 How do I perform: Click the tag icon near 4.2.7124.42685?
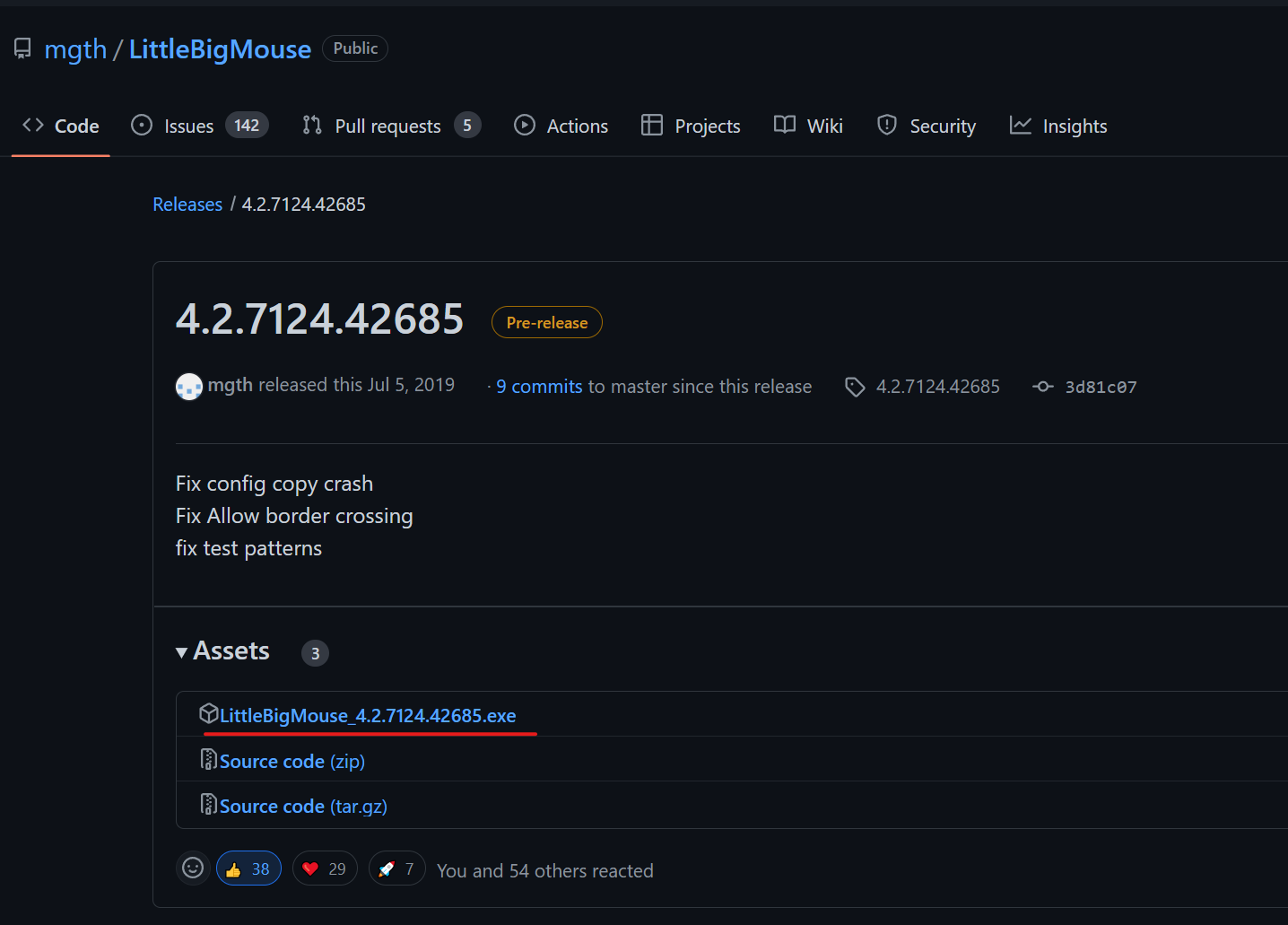click(x=855, y=387)
